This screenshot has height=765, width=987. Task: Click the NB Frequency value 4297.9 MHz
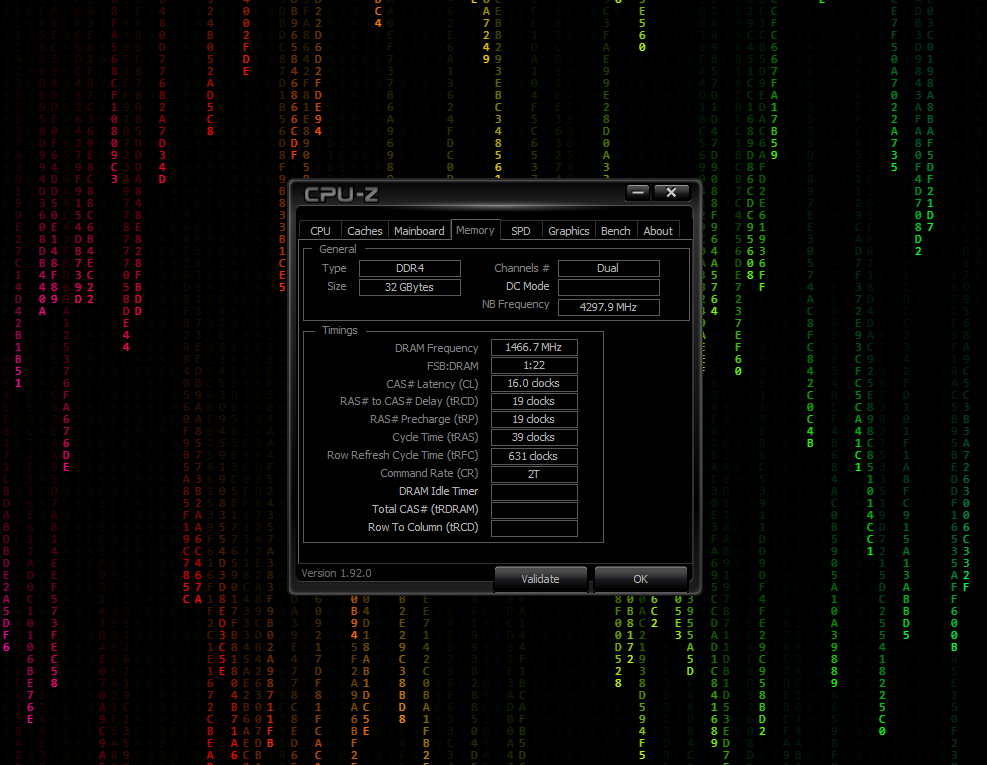pyautogui.click(x=609, y=307)
